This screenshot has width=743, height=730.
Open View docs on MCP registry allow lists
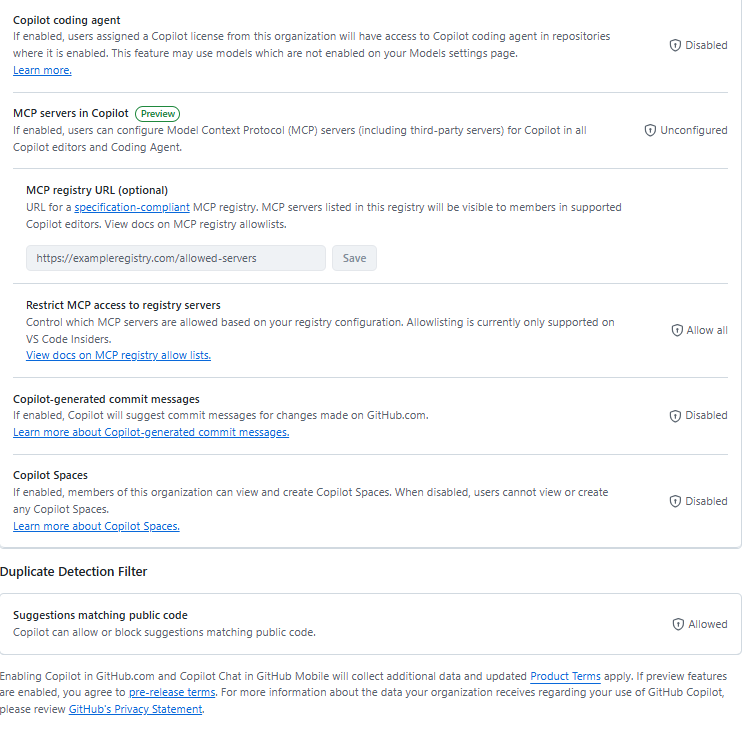(x=118, y=355)
